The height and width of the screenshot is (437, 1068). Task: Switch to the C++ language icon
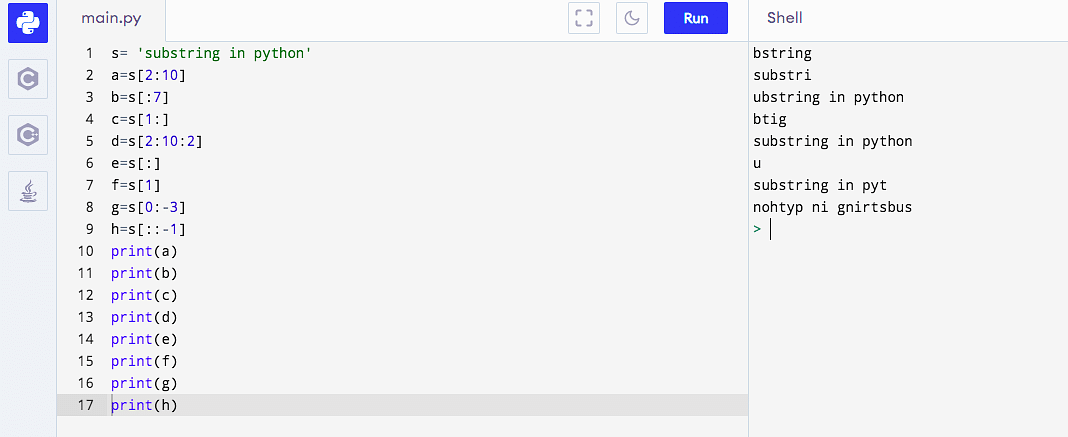tap(28, 134)
